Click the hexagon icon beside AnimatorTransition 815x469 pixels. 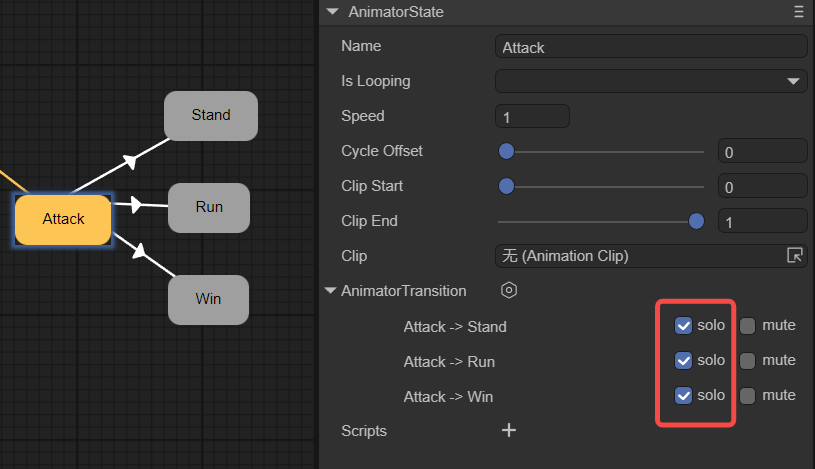tap(509, 291)
